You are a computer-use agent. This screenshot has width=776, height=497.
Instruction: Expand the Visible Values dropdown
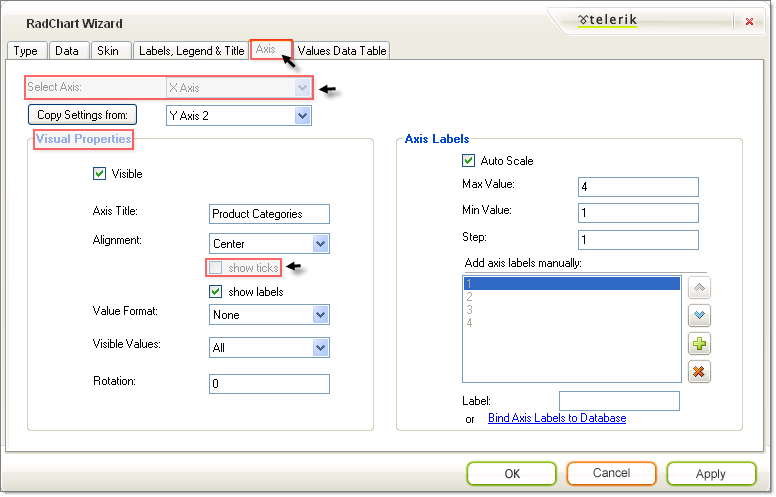click(x=269, y=348)
